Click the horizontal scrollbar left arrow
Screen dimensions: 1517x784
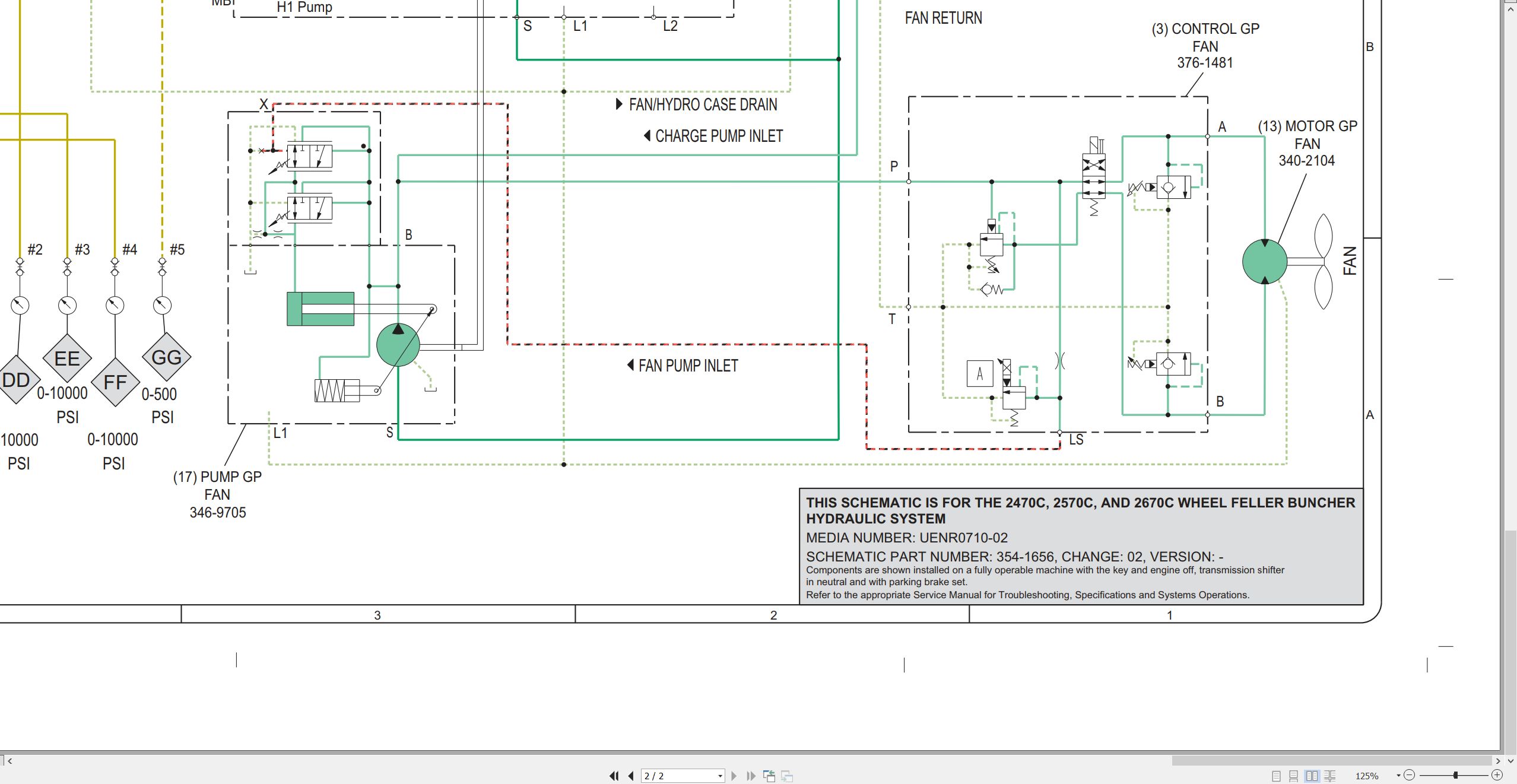(x=9, y=760)
